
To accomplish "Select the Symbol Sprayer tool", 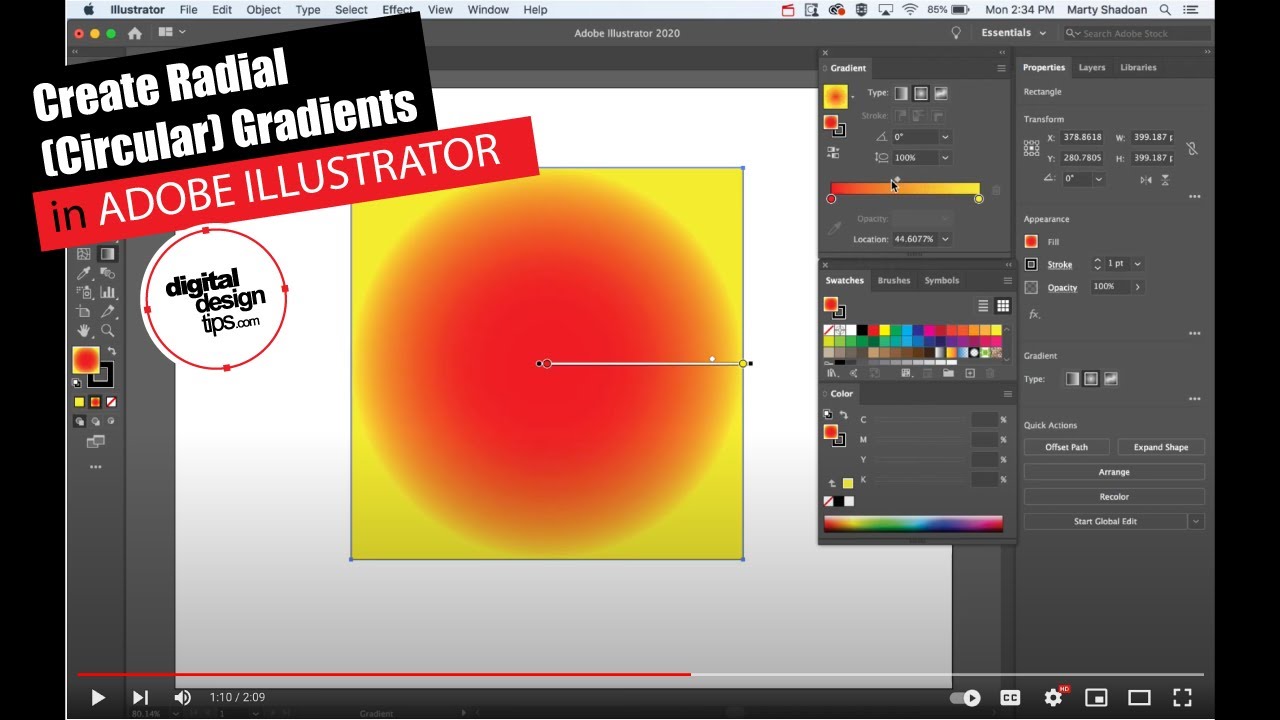I will [83, 292].
